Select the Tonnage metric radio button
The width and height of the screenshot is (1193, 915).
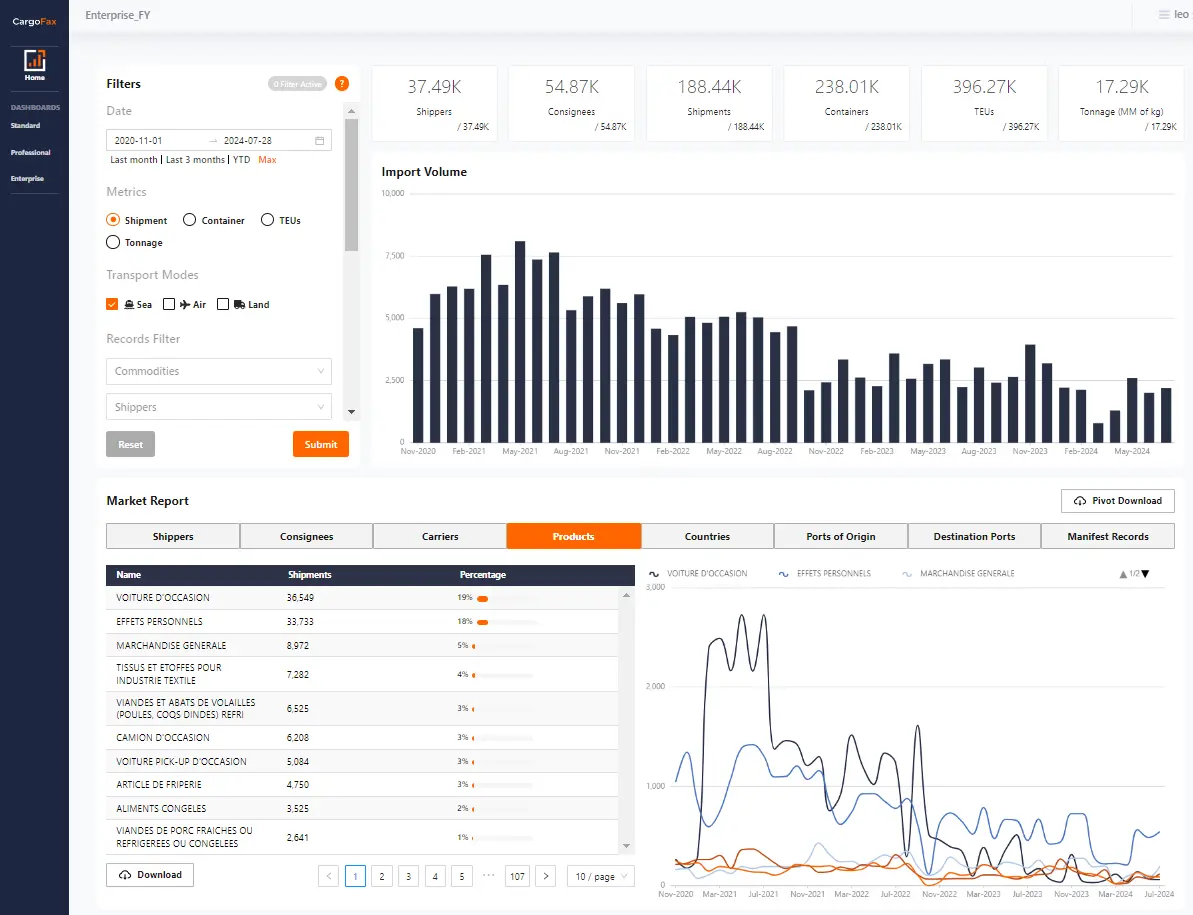[x=113, y=242]
